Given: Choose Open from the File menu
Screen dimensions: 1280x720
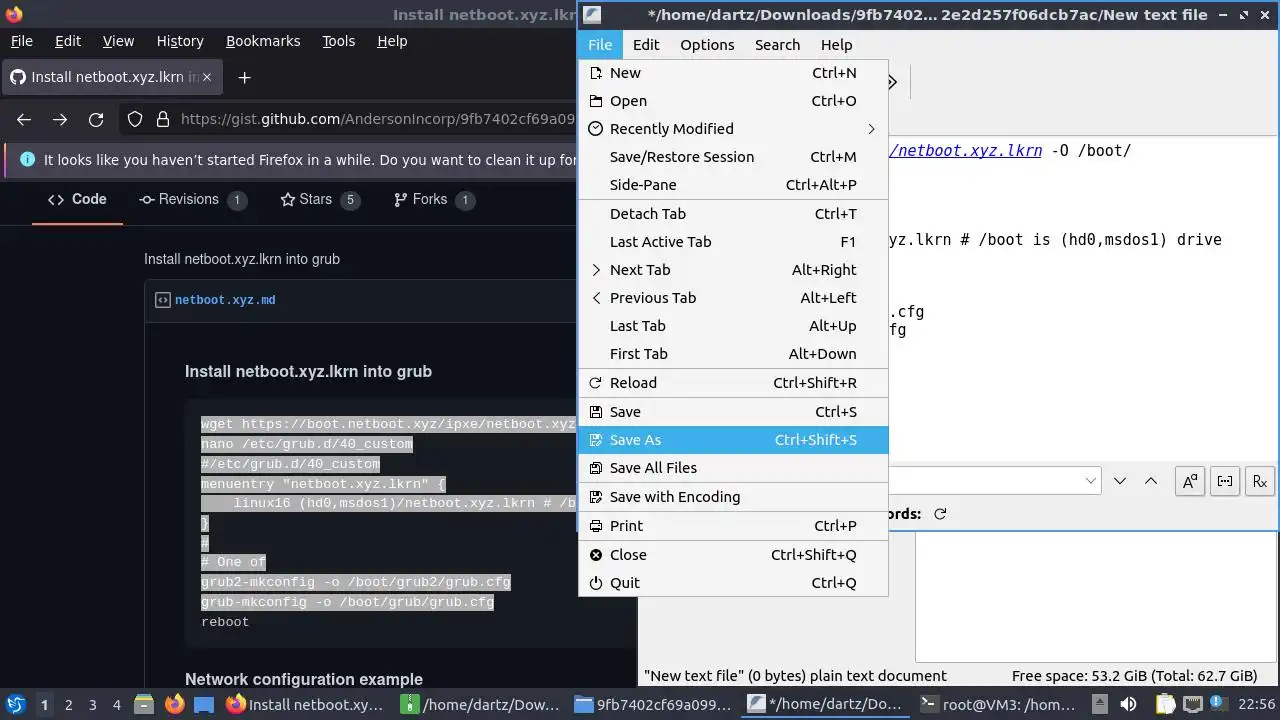Looking at the screenshot, I should [x=733, y=101].
